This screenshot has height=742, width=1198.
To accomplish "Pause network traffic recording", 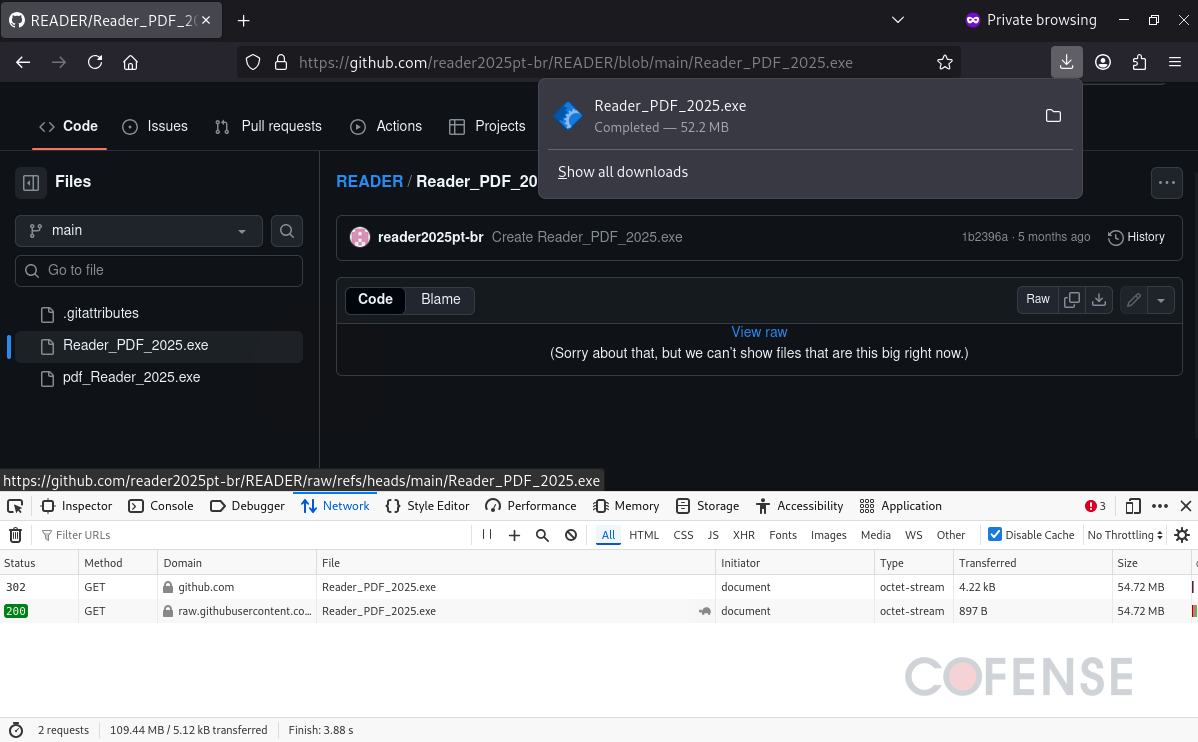I will pyautogui.click(x=486, y=534).
